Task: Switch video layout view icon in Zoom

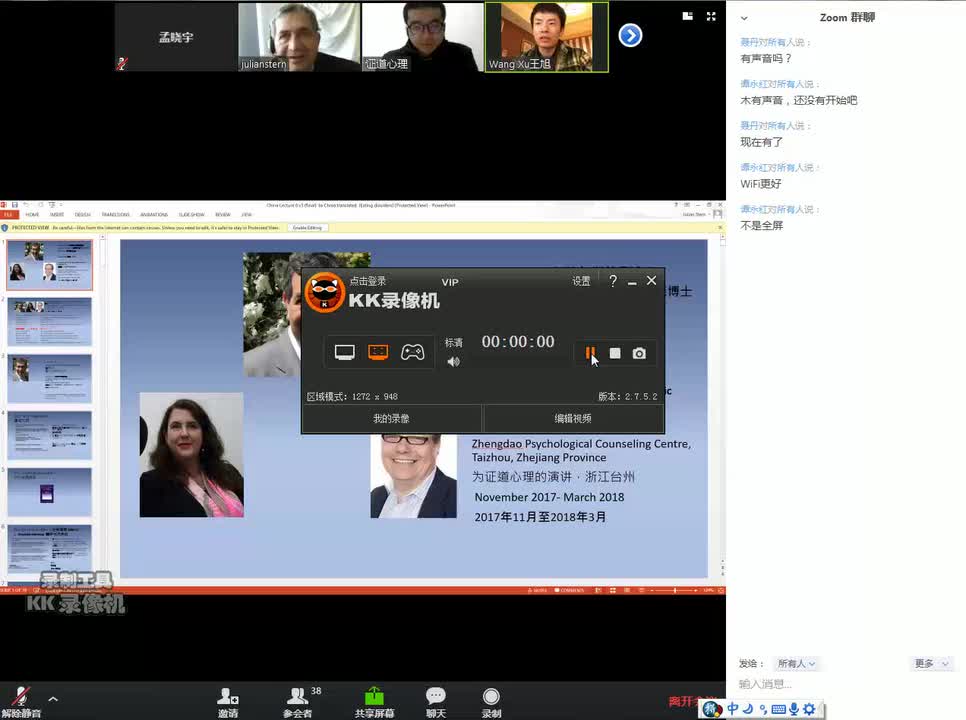Action: pos(688,16)
